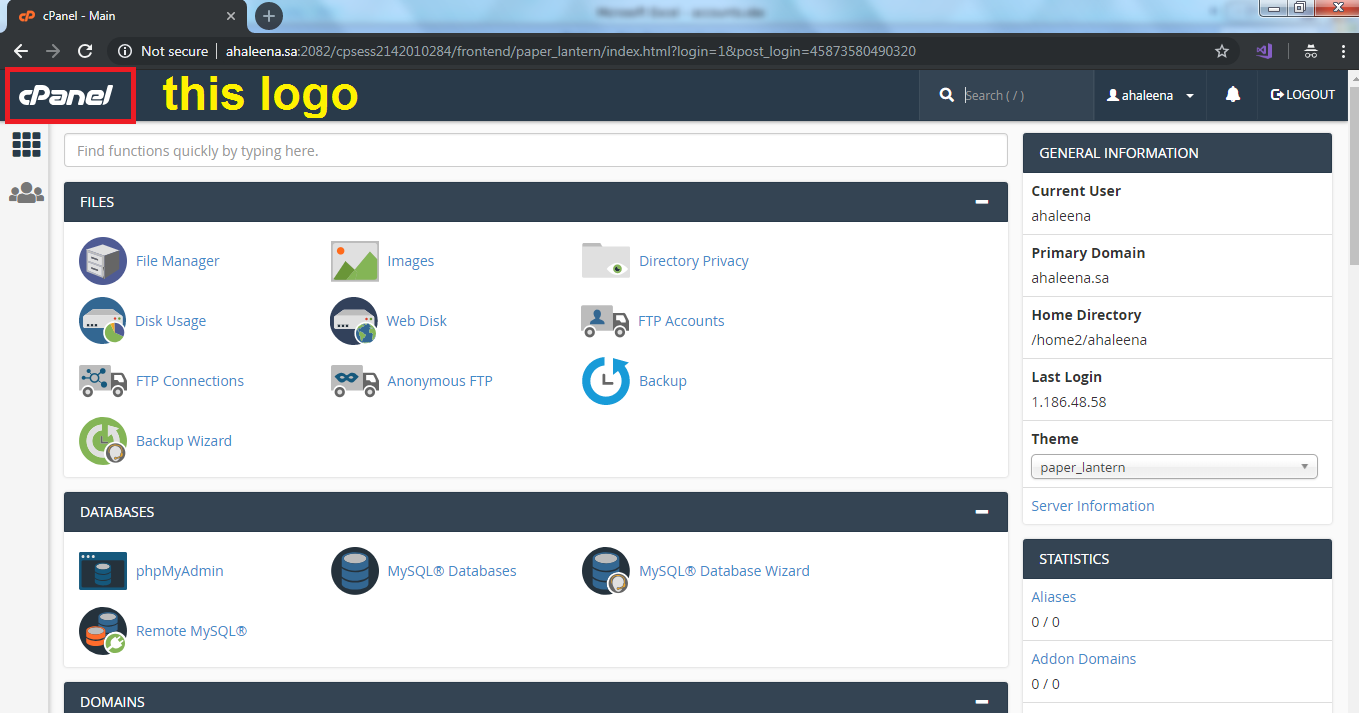Open the grid home icon in sidebar
This screenshot has height=713, width=1359.
point(26,145)
